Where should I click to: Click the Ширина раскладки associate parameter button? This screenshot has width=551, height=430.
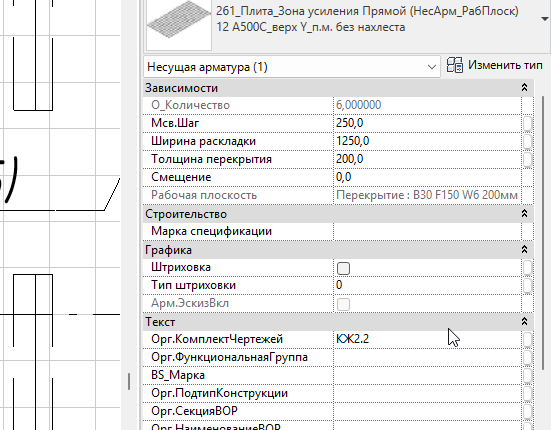527,141
